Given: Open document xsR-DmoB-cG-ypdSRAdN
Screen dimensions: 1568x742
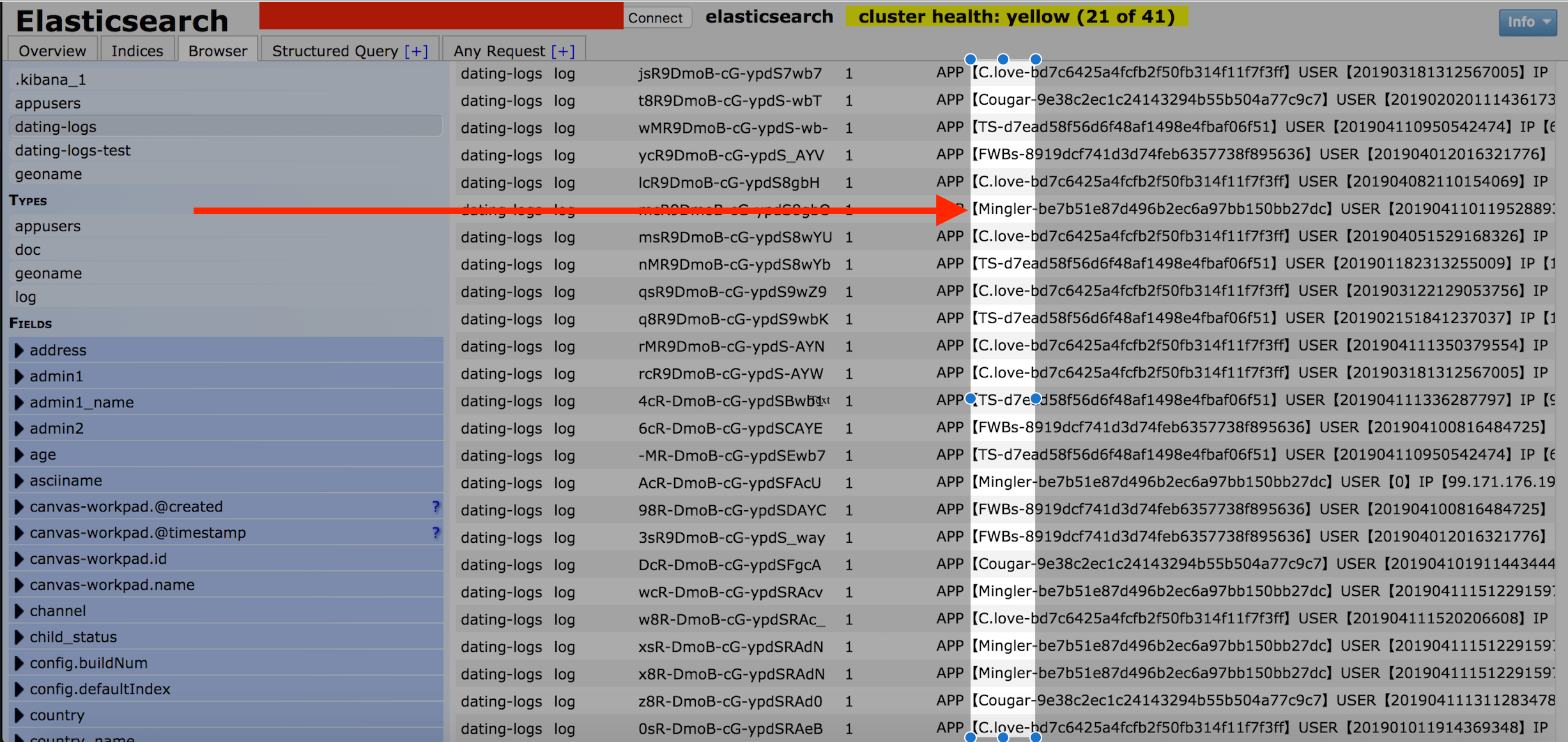Looking at the screenshot, I should (731, 647).
